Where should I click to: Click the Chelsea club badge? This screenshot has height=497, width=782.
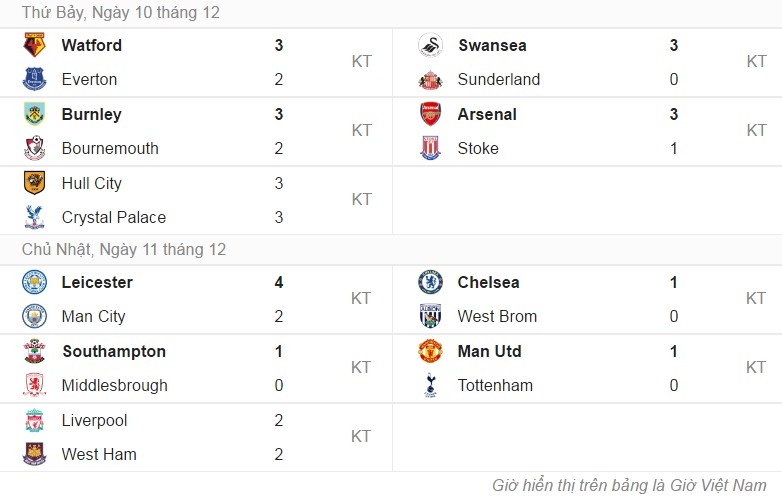(431, 282)
